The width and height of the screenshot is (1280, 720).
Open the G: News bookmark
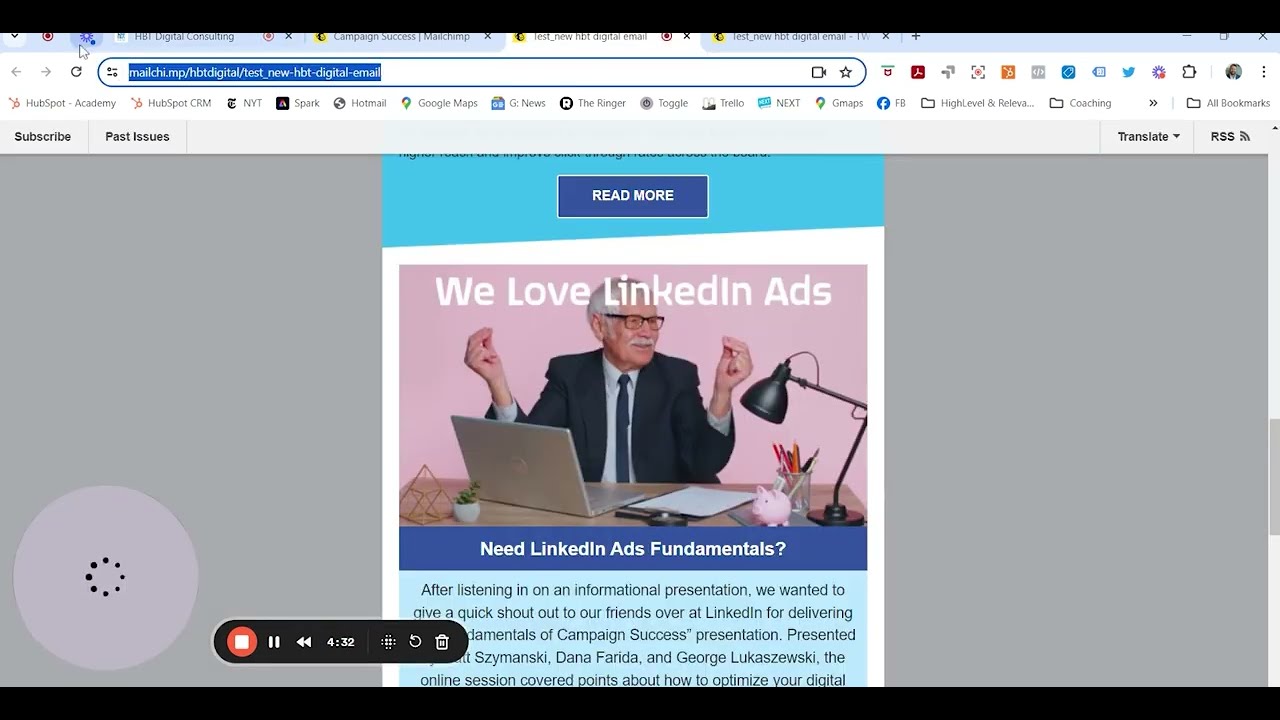(x=518, y=103)
